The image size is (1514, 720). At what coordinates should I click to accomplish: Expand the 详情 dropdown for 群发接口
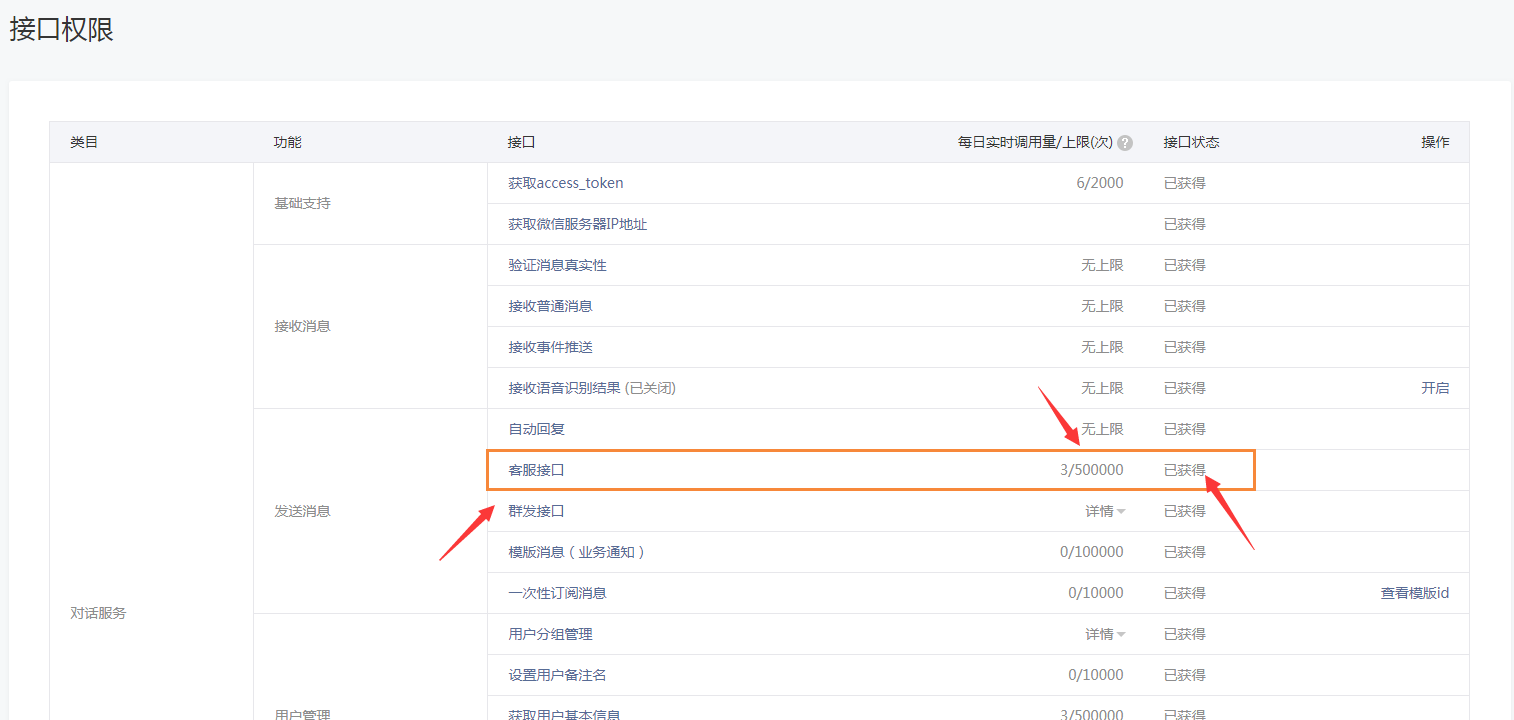coord(1105,511)
